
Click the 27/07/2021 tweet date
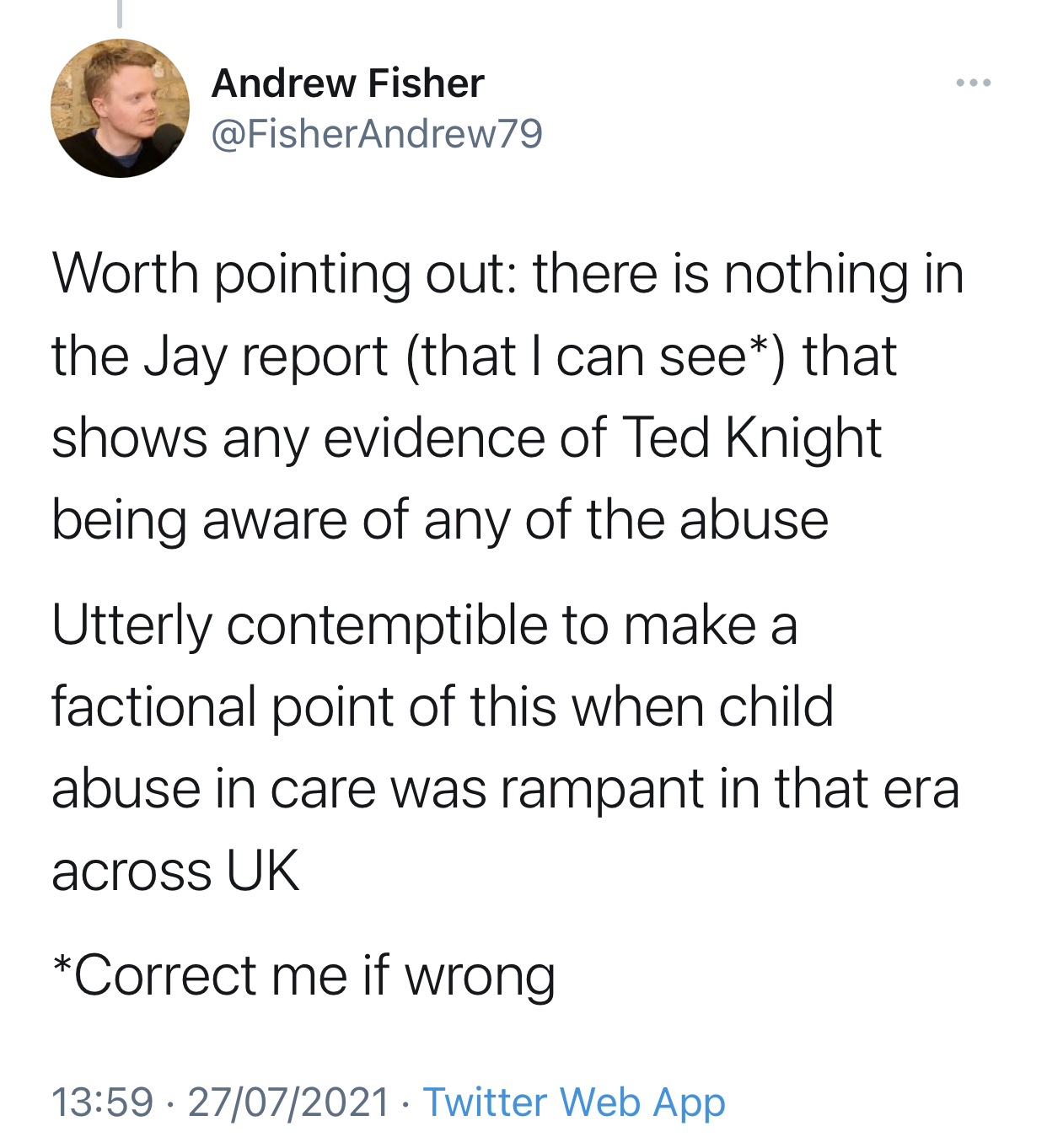(x=288, y=1102)
